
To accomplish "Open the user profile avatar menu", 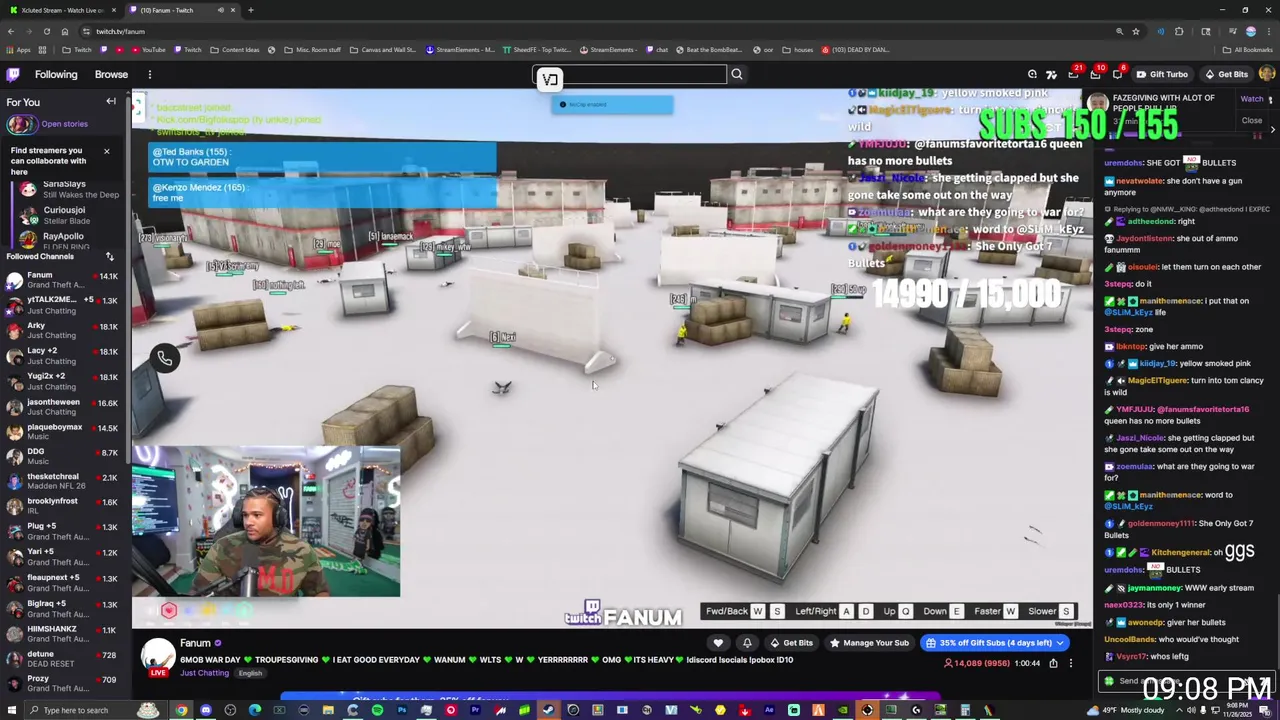I will click(x=1267, y=74).
